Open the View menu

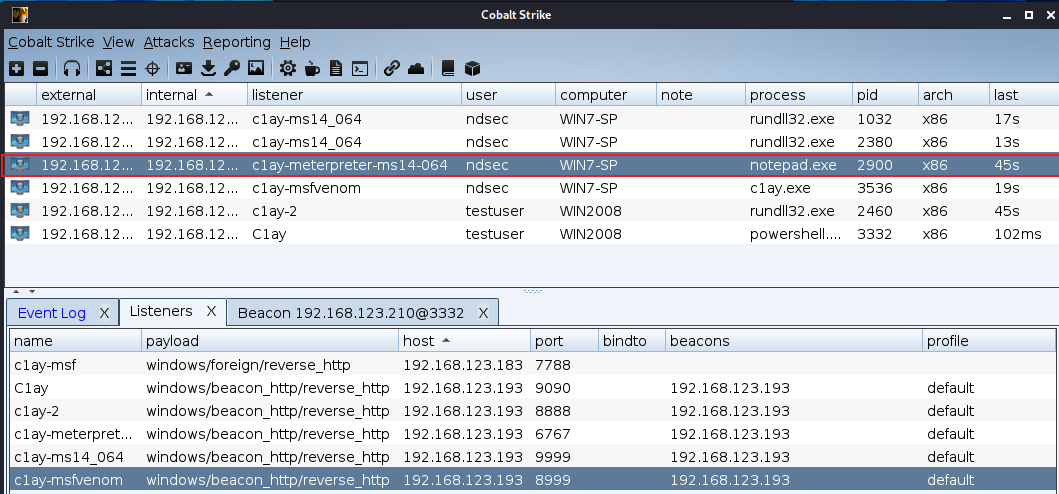[x=118, y=42]
